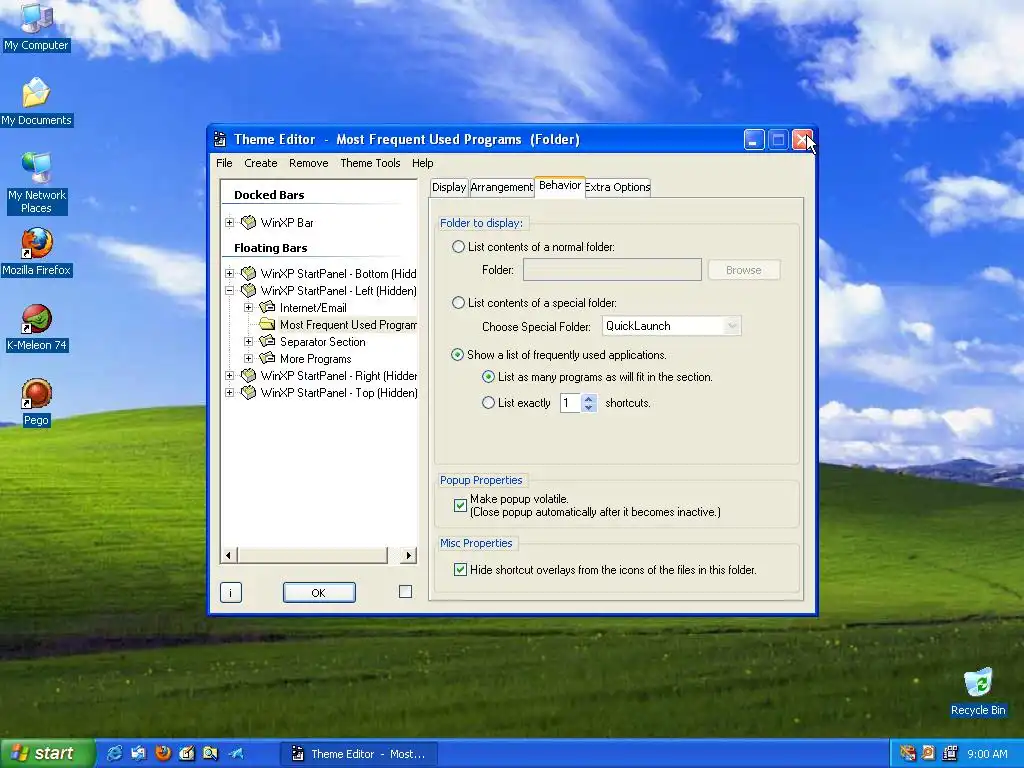Expand WinXP StartPanel - Top node

(x=229, y=392)
